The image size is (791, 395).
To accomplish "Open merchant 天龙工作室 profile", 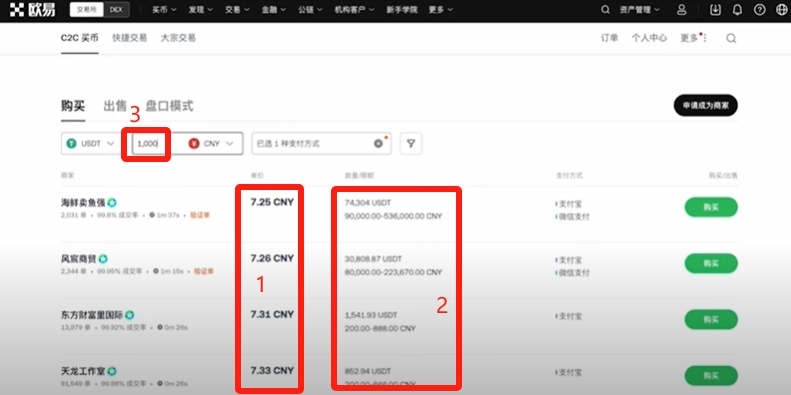I will point(83,371).
